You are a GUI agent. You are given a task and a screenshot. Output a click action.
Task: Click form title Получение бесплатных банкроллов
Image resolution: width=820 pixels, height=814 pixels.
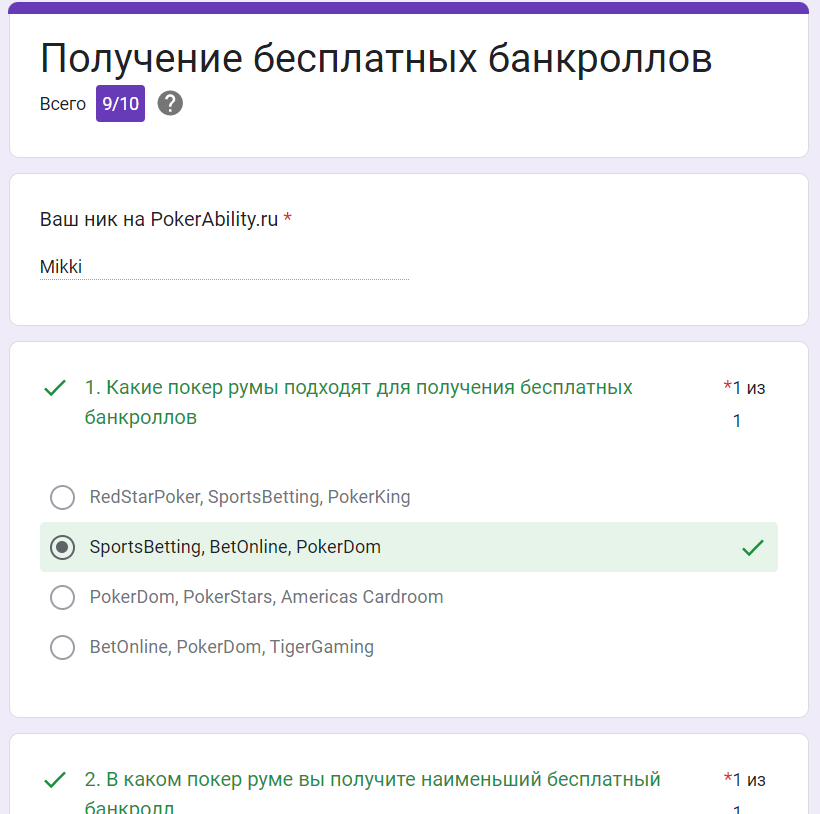point(376,59)
